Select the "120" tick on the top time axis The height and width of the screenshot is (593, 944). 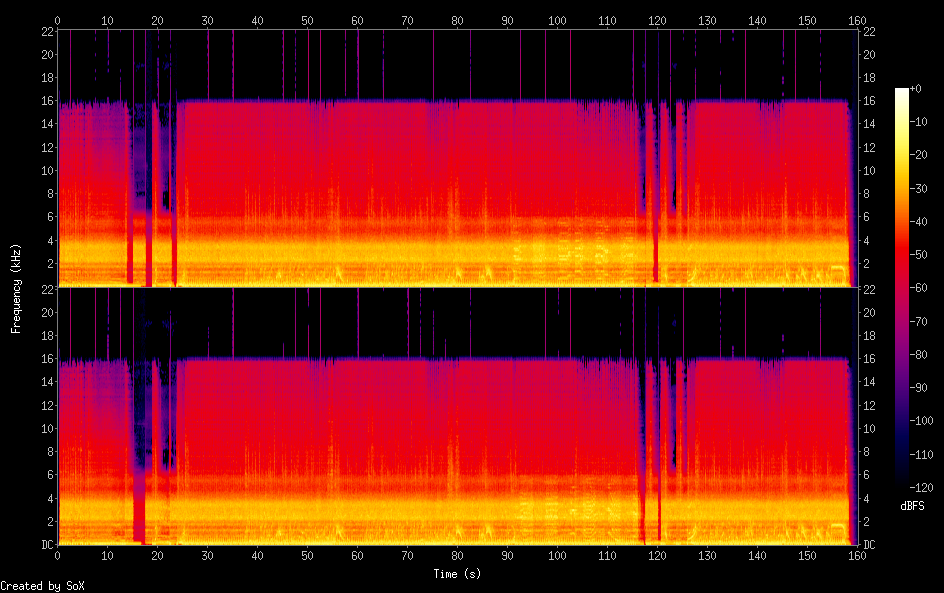click(657, 20)
